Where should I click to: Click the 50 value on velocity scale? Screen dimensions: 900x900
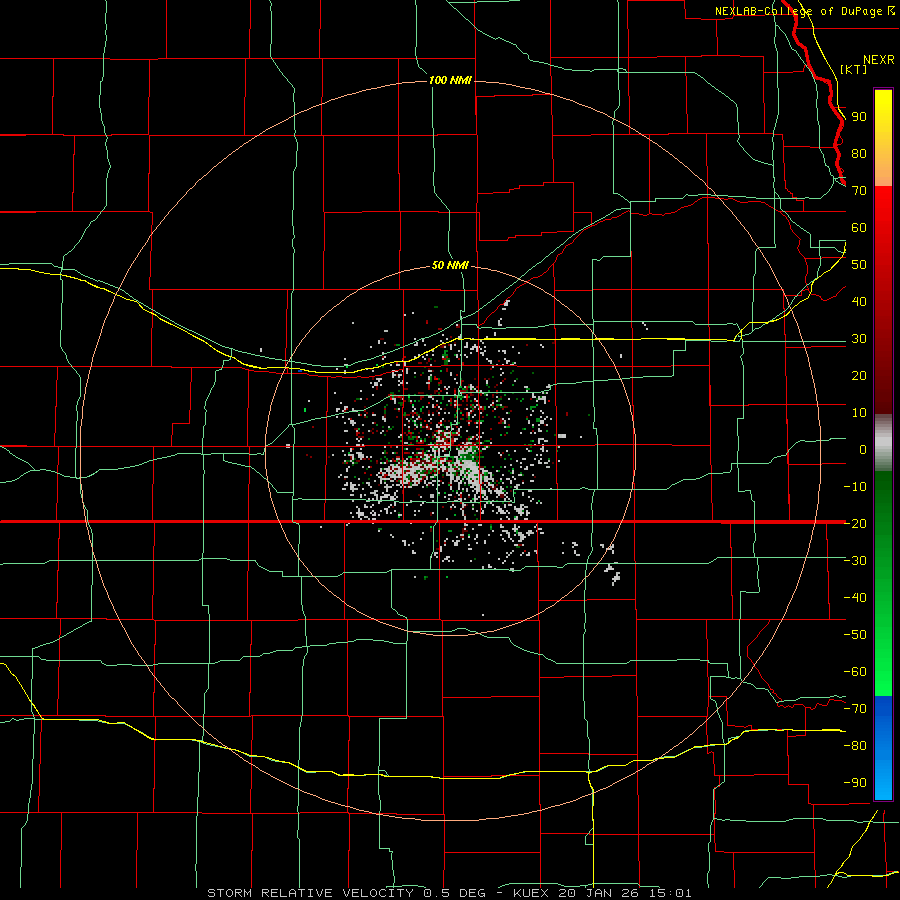tap(859, 265)
